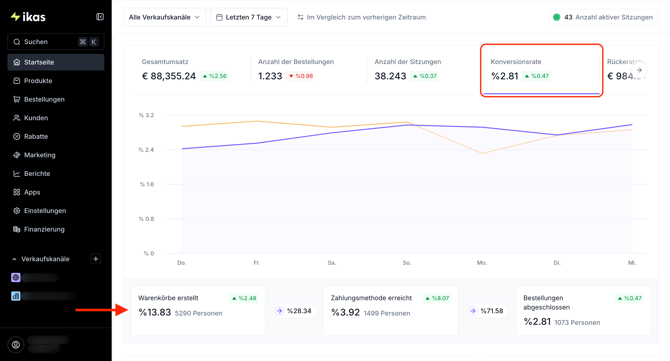The width and height of the screenshot is (670, 361).
Task: Open Einstellungen settings
Action: point(56,211)
